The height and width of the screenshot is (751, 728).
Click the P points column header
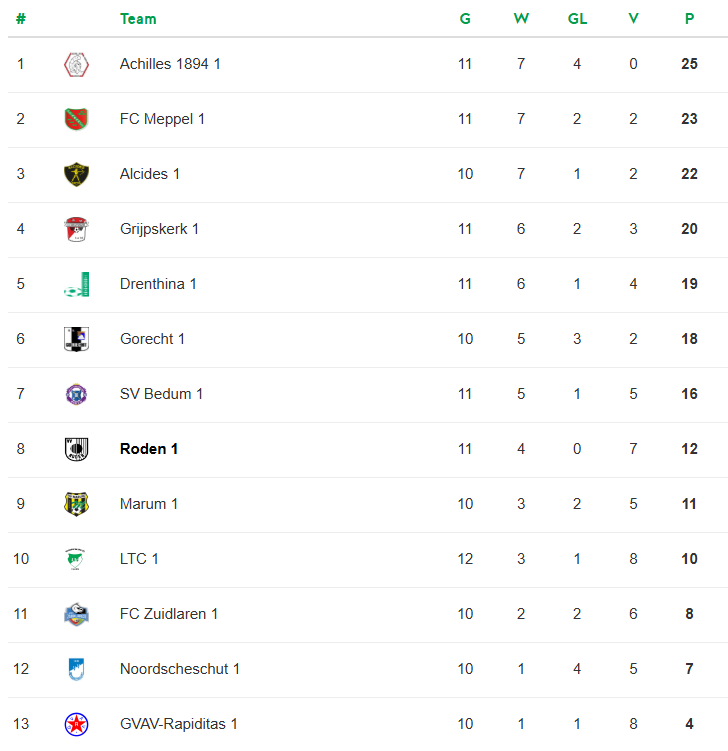click(x=689, y=19)
